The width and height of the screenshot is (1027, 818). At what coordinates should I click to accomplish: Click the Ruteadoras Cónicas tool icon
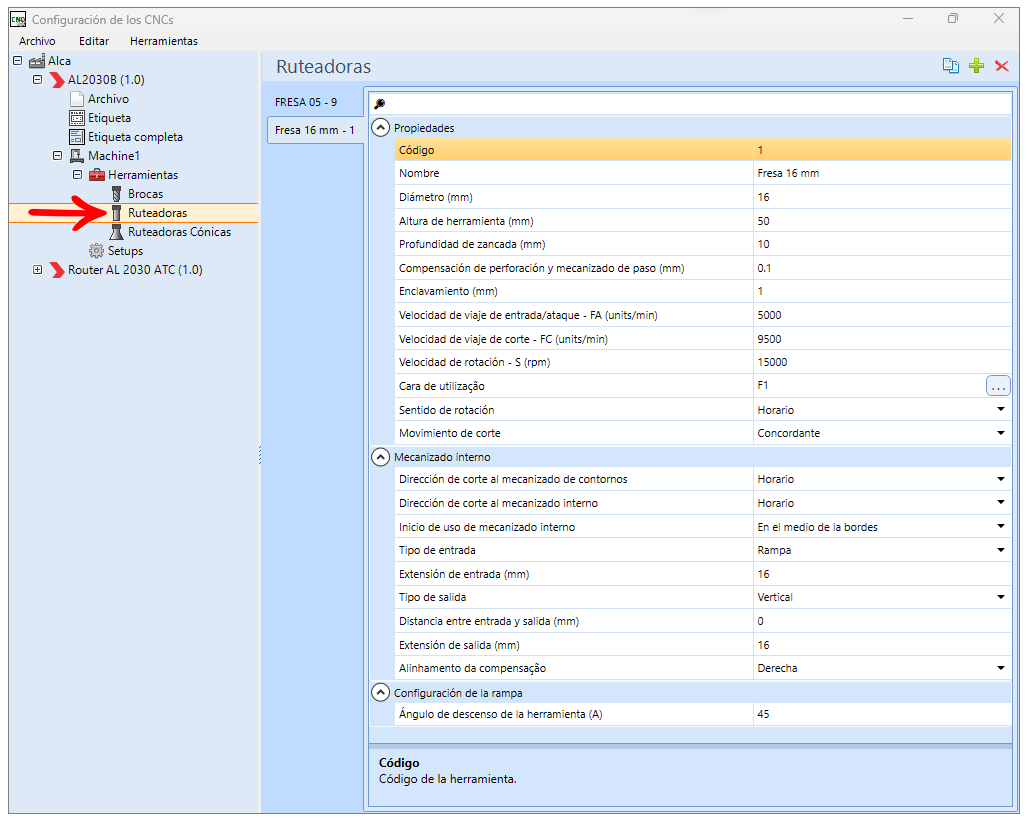click(x=117, y=232)
